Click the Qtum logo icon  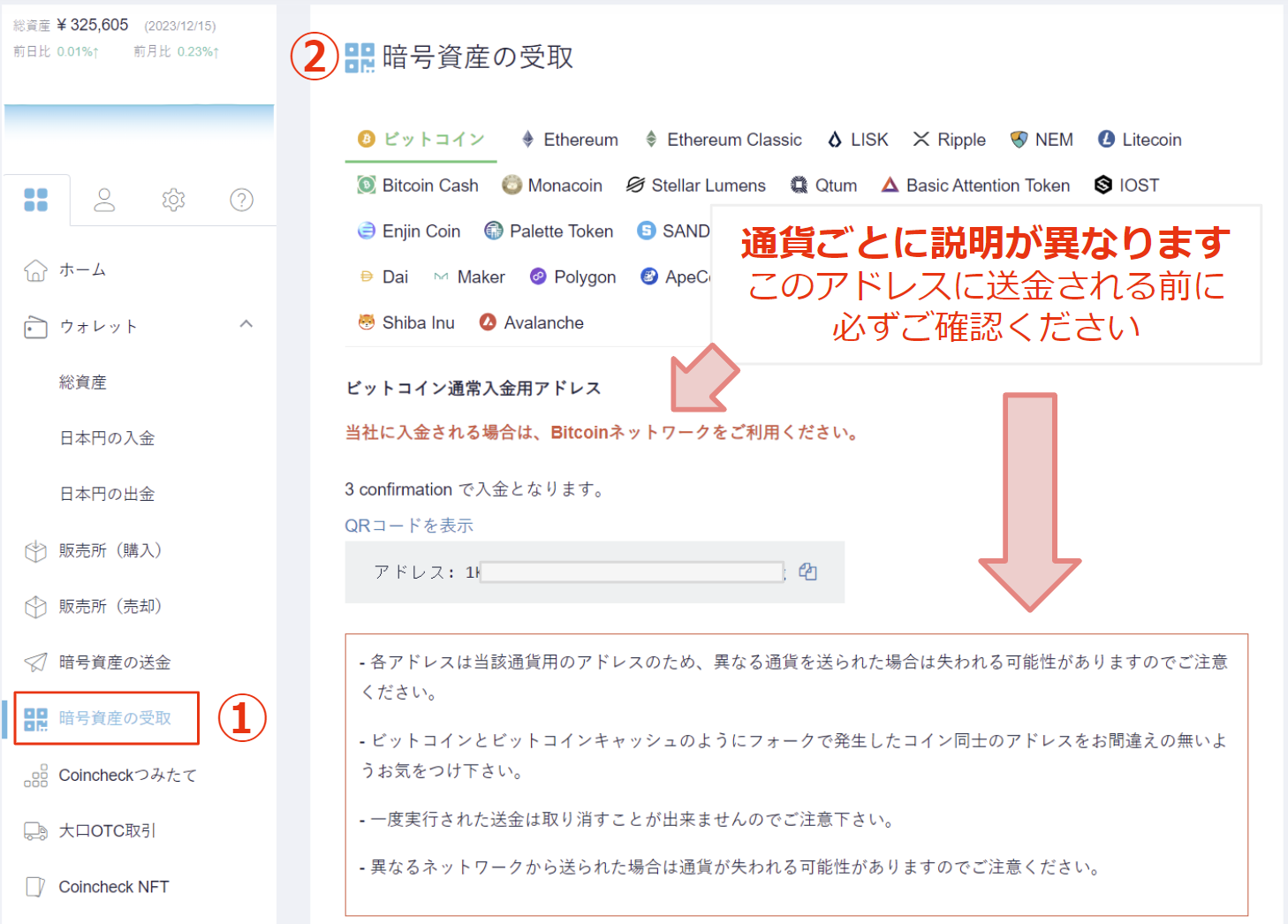coord(799,185)
